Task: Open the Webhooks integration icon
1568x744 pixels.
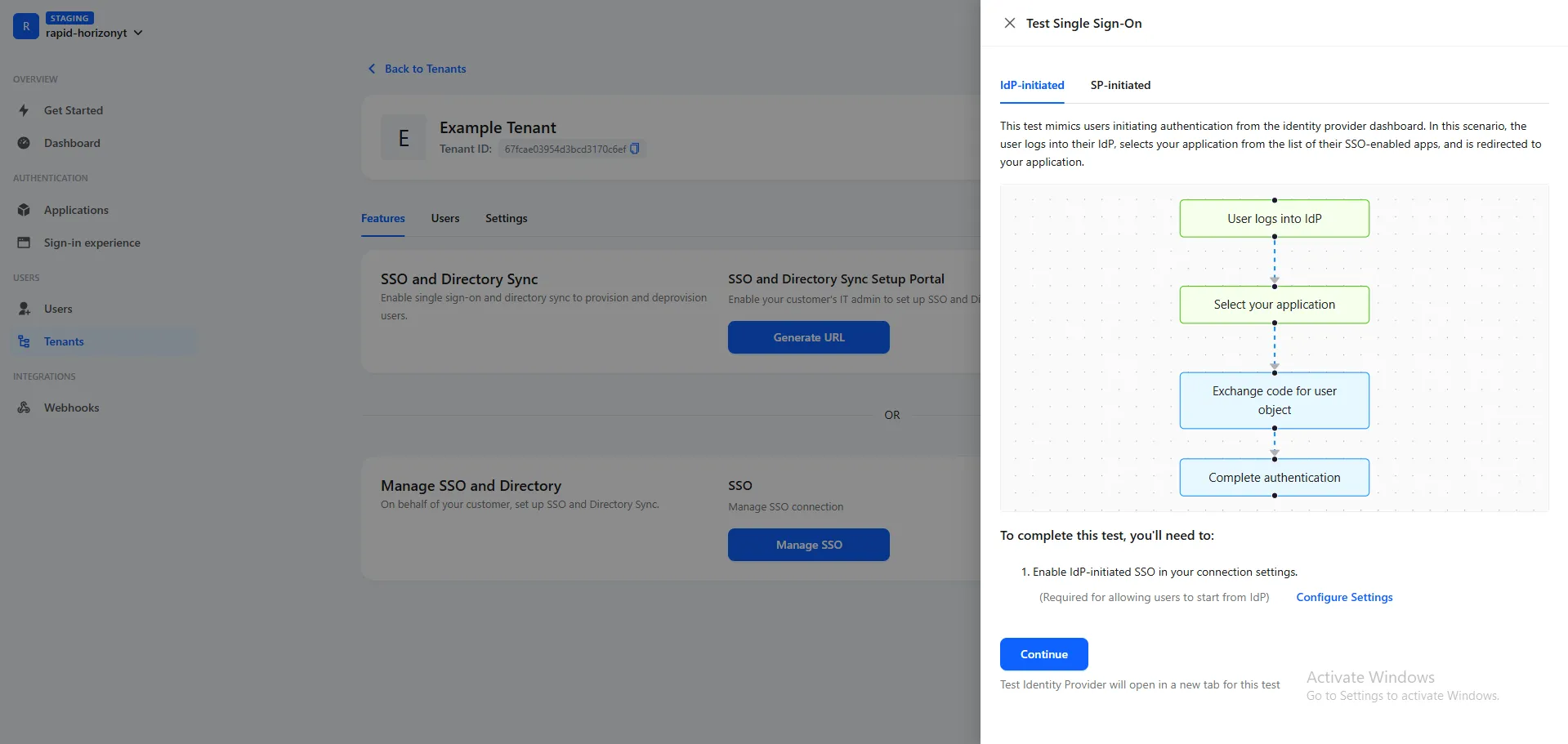Action: pos(24,408)
